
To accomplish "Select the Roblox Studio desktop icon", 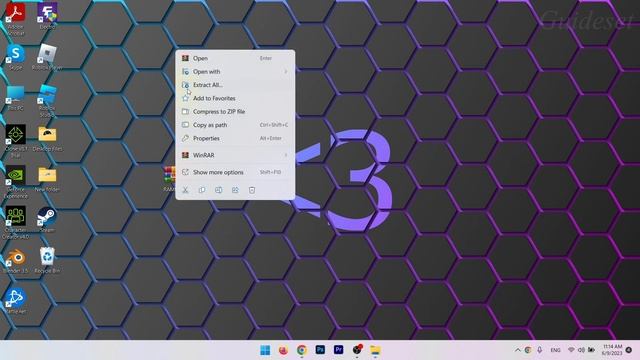I will coord(47,101).
